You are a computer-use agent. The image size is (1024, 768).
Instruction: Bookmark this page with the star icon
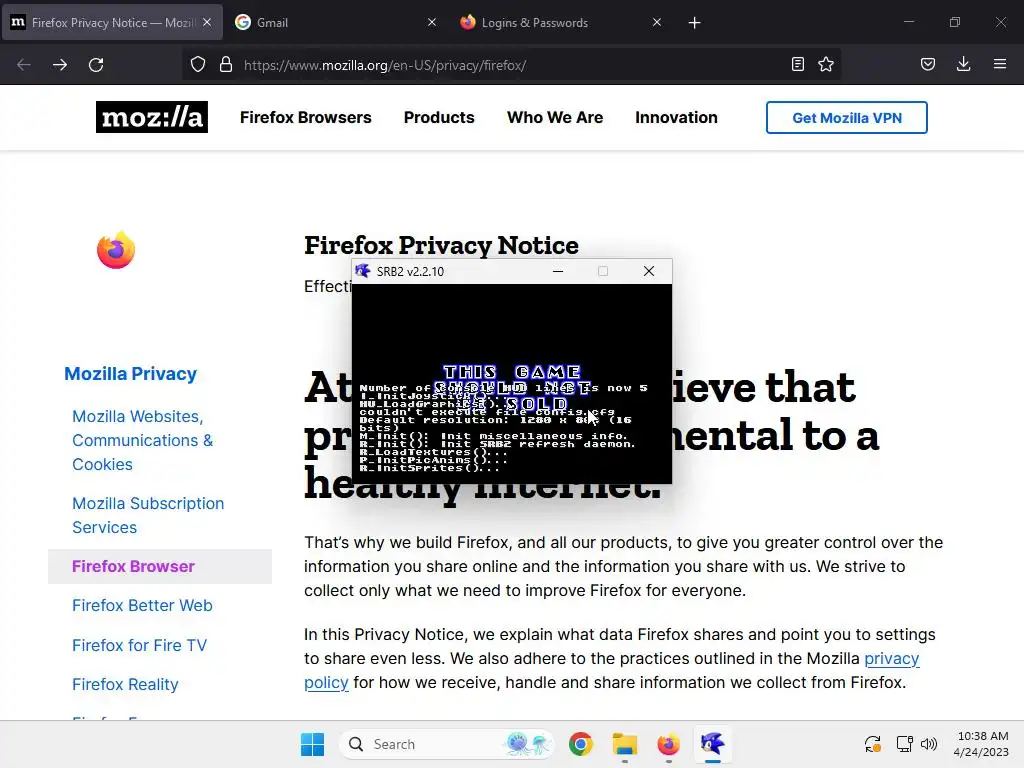coord(826,64)
